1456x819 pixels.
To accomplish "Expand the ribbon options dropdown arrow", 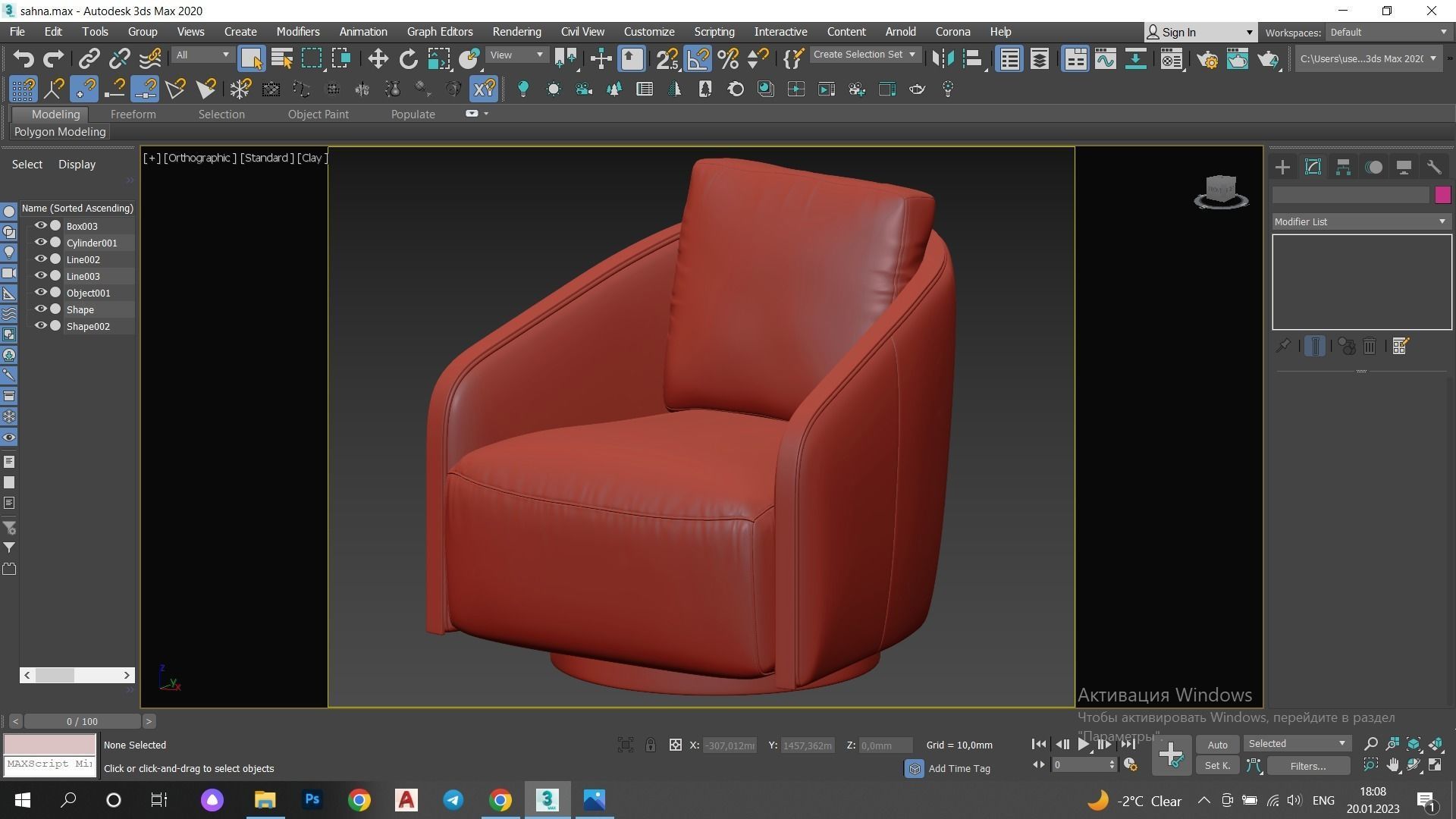I will tap(486, 114).
